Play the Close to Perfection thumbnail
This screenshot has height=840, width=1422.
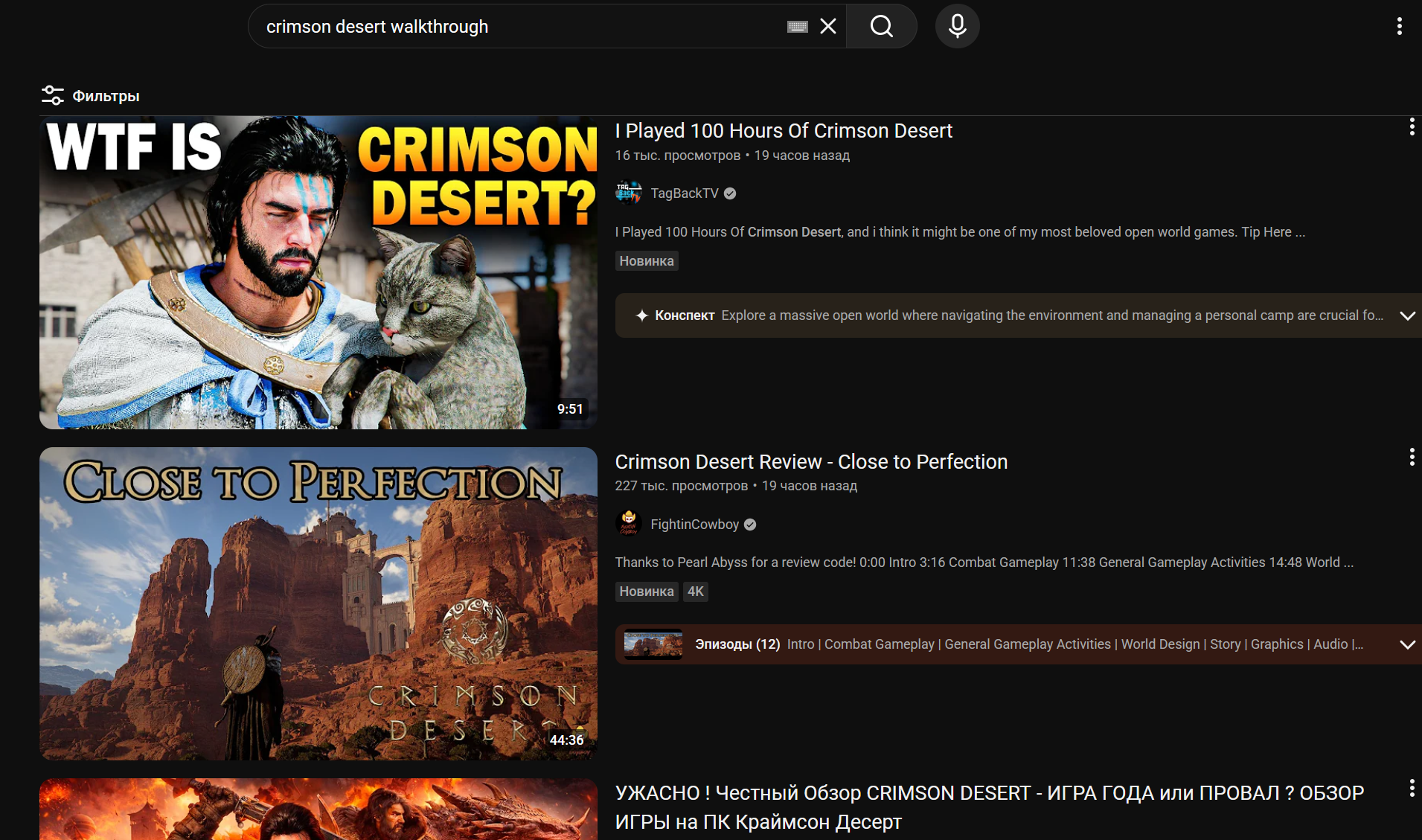tap(318, 603)
